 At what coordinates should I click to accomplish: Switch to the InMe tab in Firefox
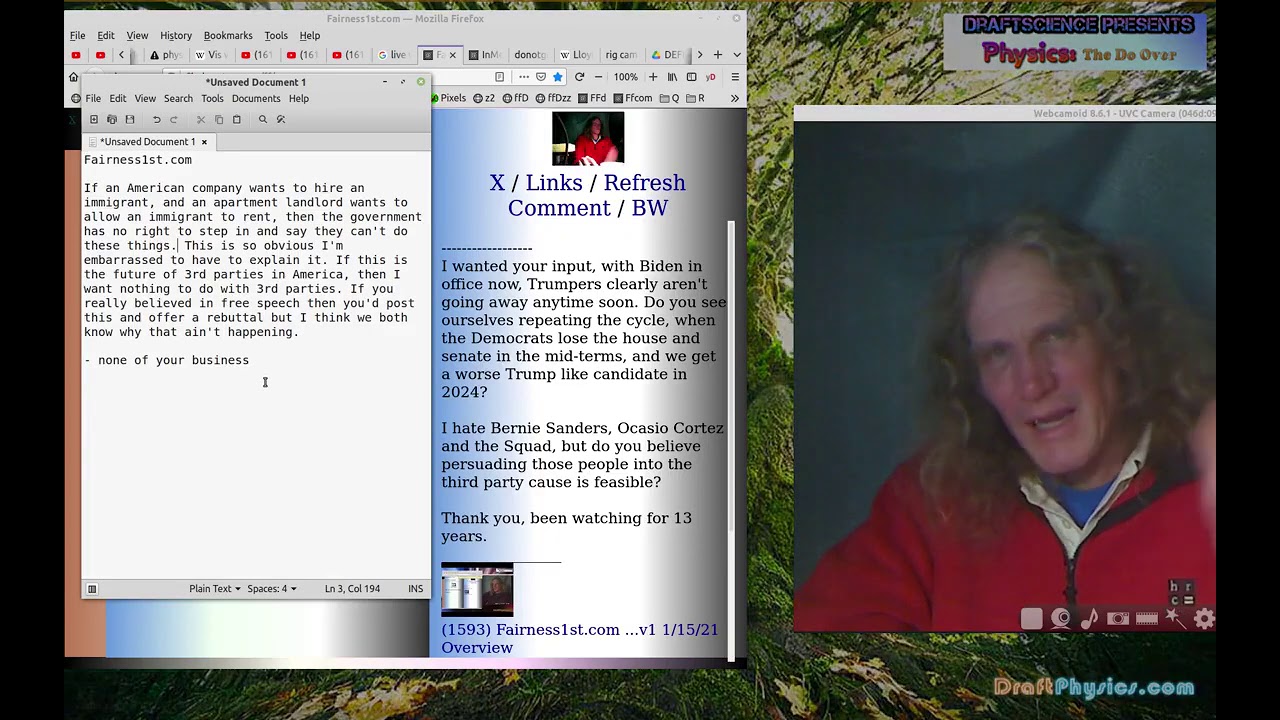click(x=486, y=55)
